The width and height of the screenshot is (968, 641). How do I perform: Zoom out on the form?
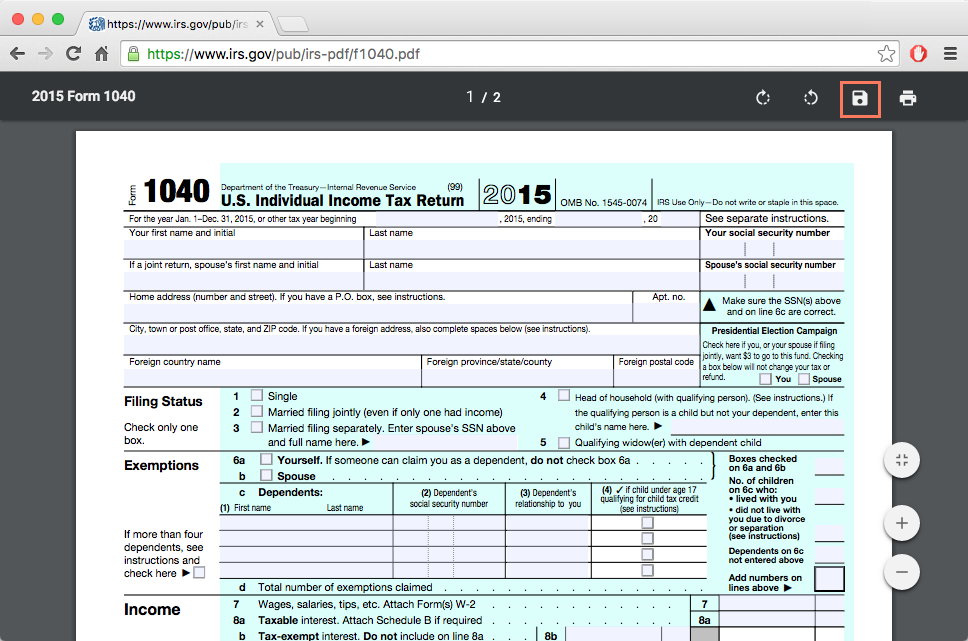point(901,572)
